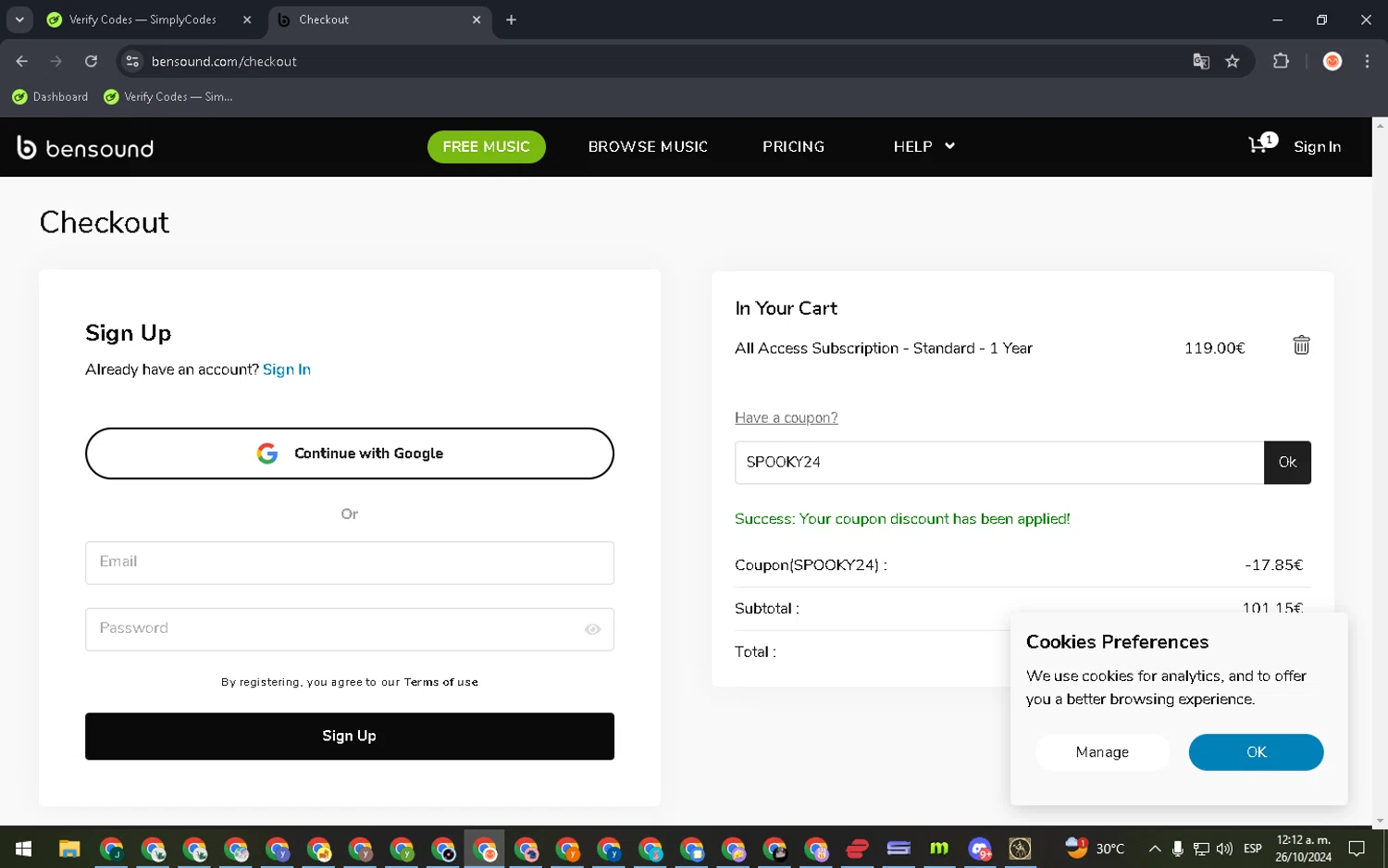Open the Chrome tab search dropdown
Viewport: 1388px width, 868px height.
[19, 19]
